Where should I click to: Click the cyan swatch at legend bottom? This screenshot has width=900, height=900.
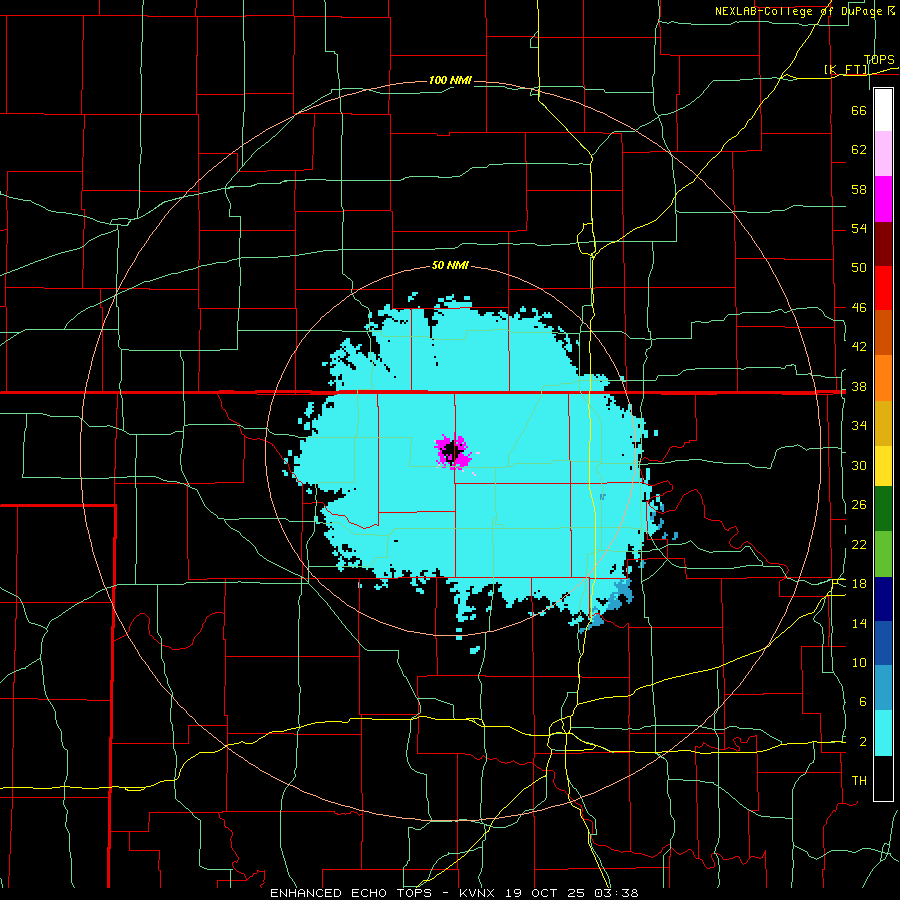883,733
